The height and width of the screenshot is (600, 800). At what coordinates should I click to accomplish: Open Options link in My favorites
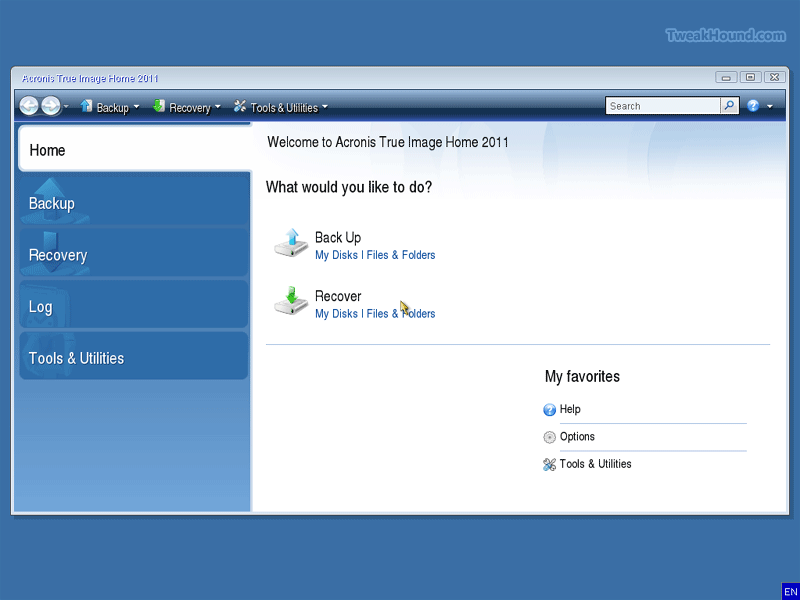coord(577,437)
